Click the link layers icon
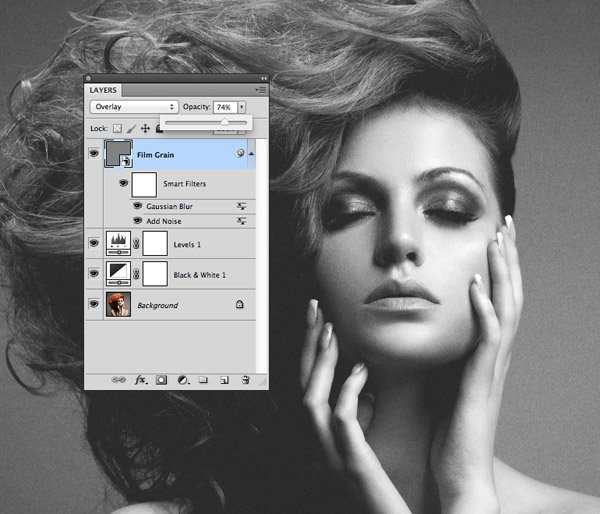Image resolution: width=600 pixels, height=514 pixels. tap(118, 381)
